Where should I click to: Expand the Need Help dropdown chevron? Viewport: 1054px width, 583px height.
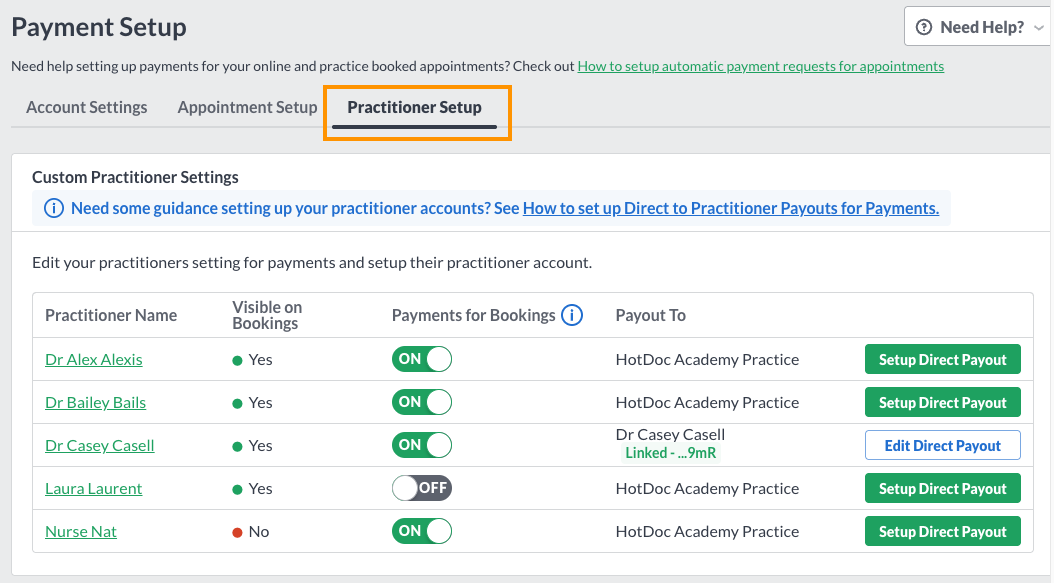click(x=1039, y=28)
